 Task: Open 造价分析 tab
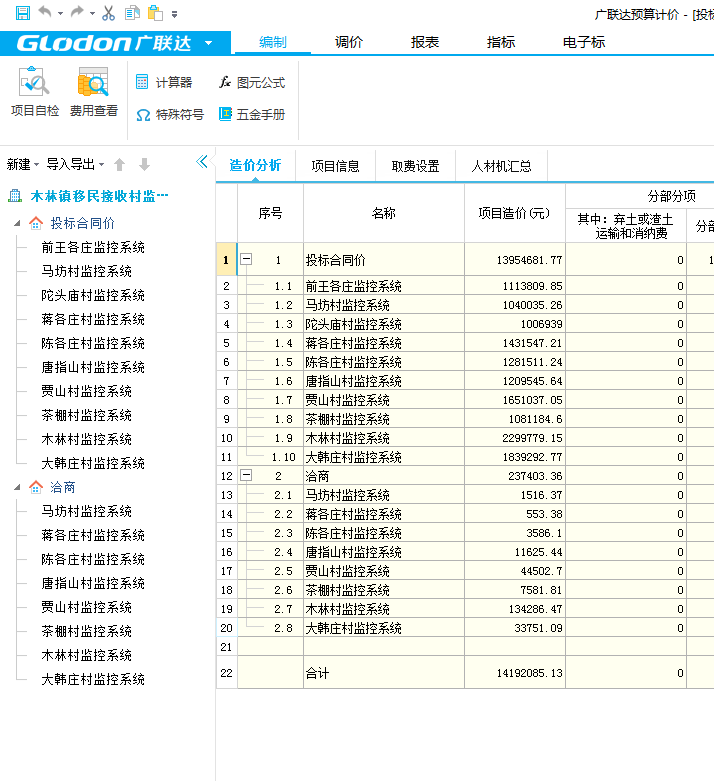255,165
